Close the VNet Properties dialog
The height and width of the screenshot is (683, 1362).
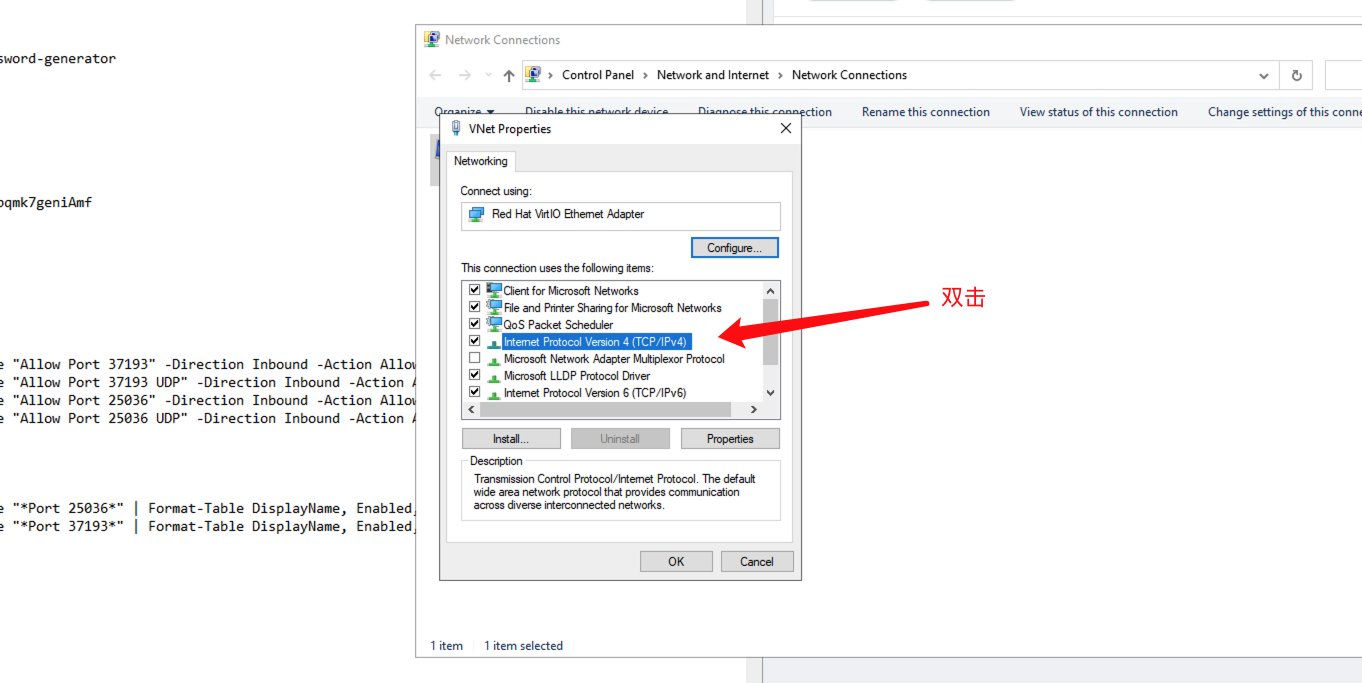(786, 128)
